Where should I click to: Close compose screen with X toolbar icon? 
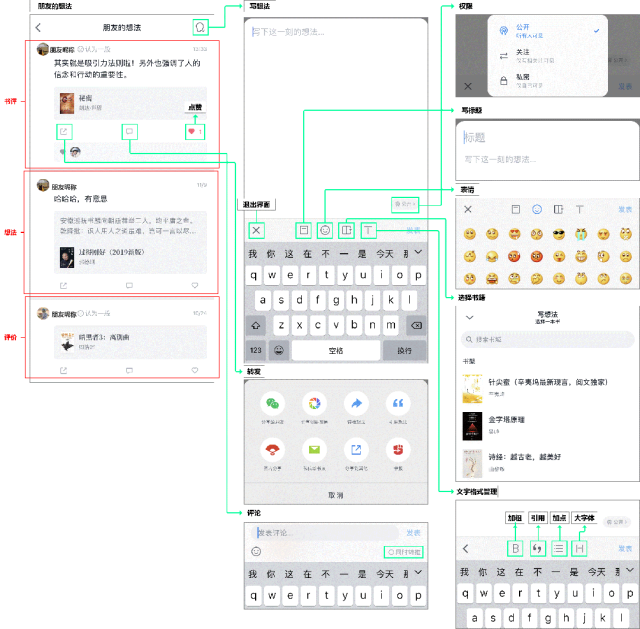pyautogui.click(x=256, y=230)
